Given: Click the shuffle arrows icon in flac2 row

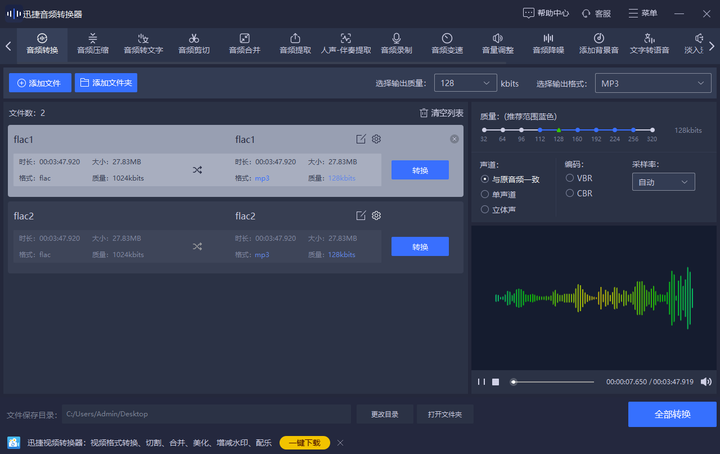Looking at the screenshot, I should [x=197, y=247].
